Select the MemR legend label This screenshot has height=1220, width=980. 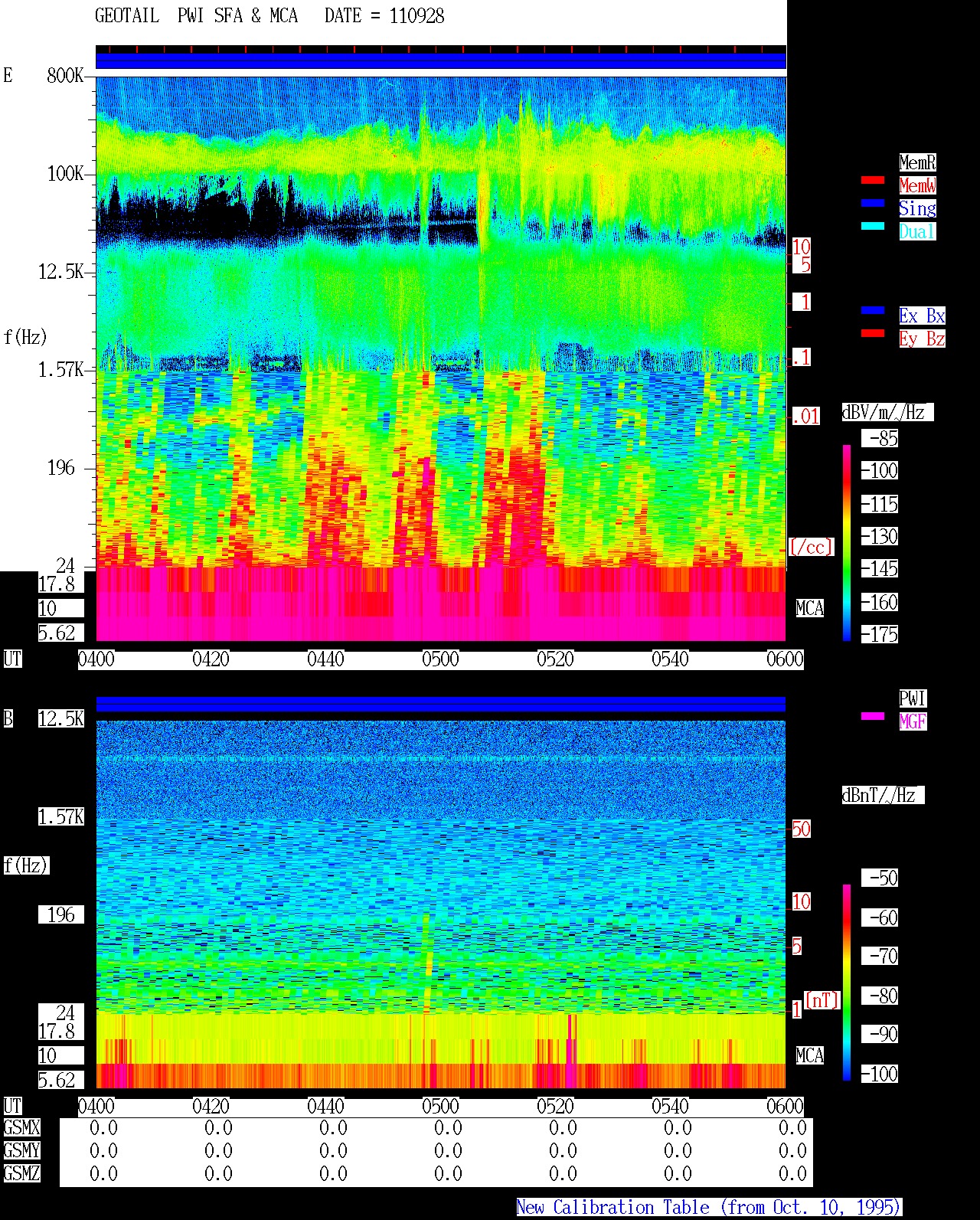917,162
